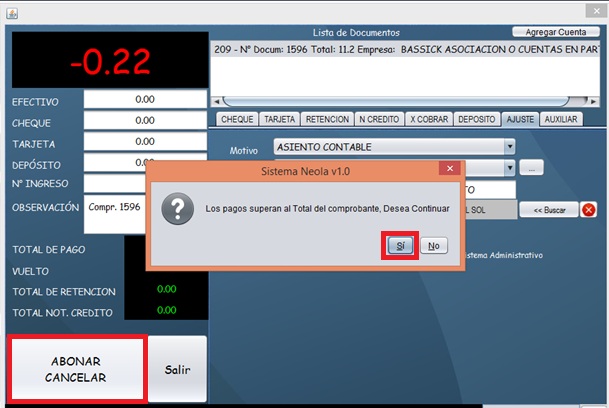The width and height of the screenshot is (609, 408).
Task: Go to the N CREDITO tab
Action: [x=378, y=119]
